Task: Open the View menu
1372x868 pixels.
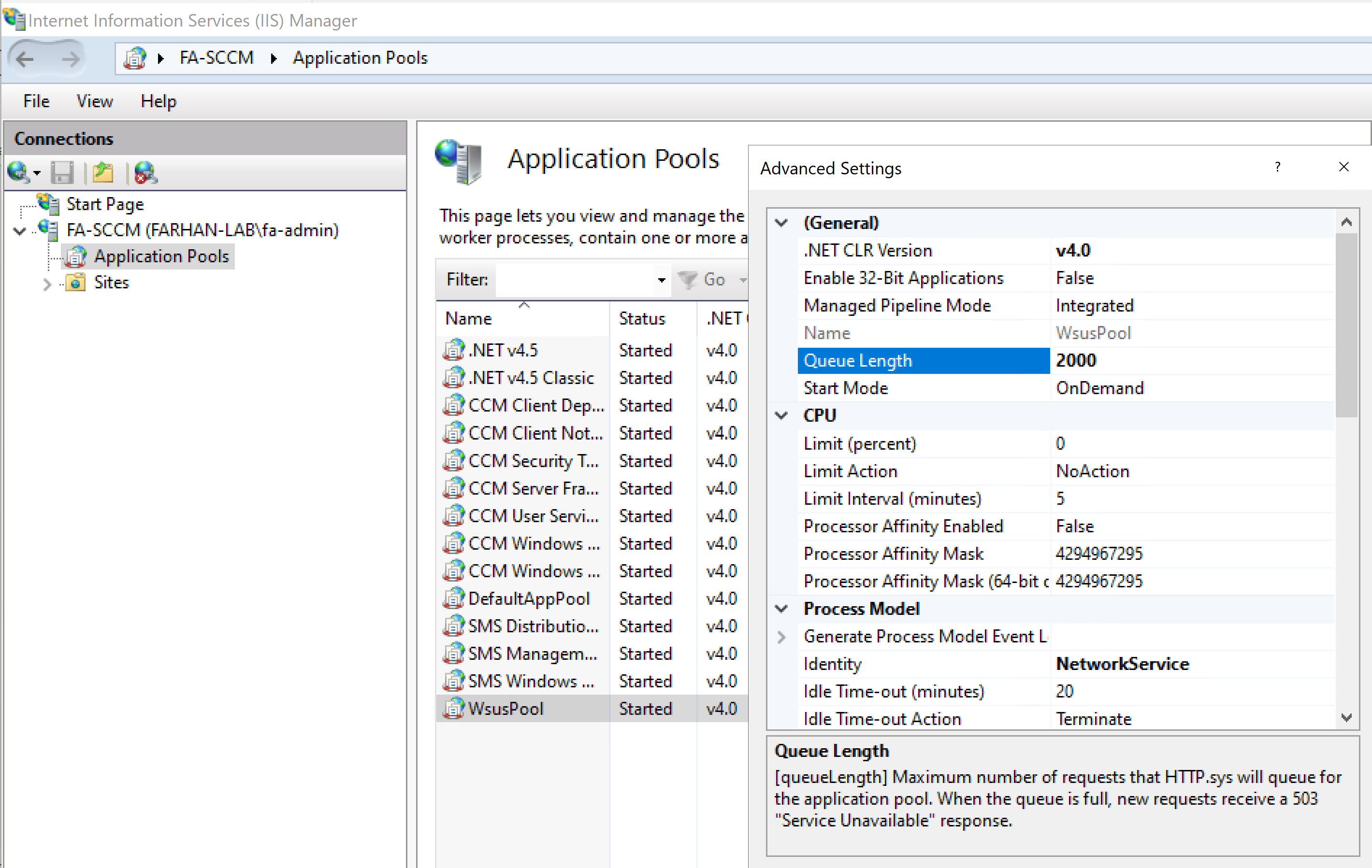Action: 95,101
